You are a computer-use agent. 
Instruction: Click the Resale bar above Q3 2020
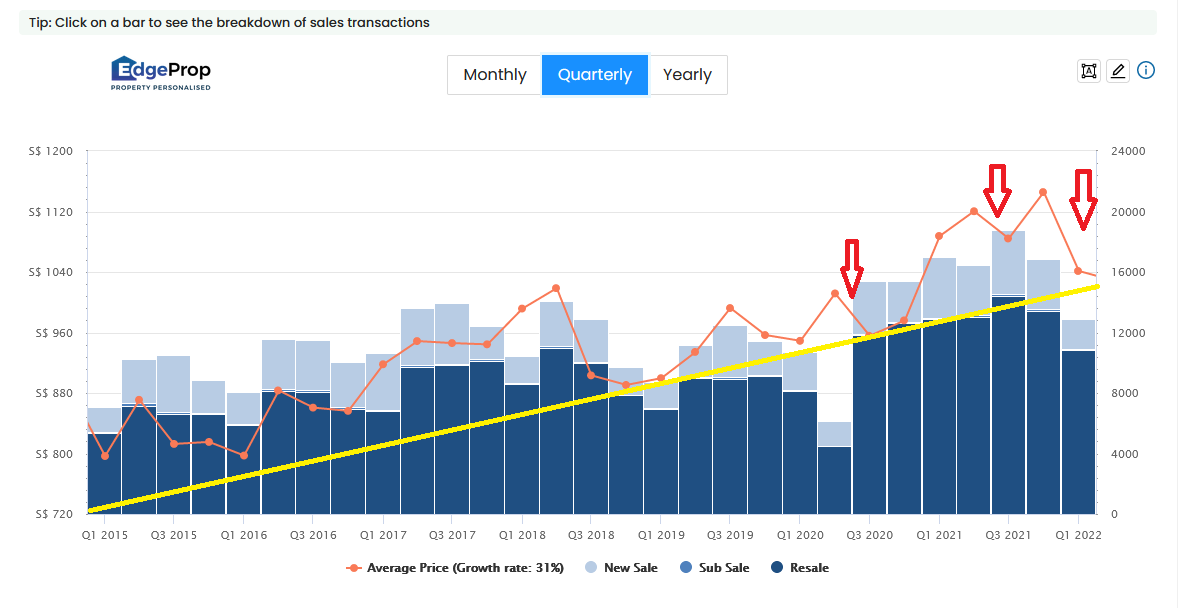870,425
